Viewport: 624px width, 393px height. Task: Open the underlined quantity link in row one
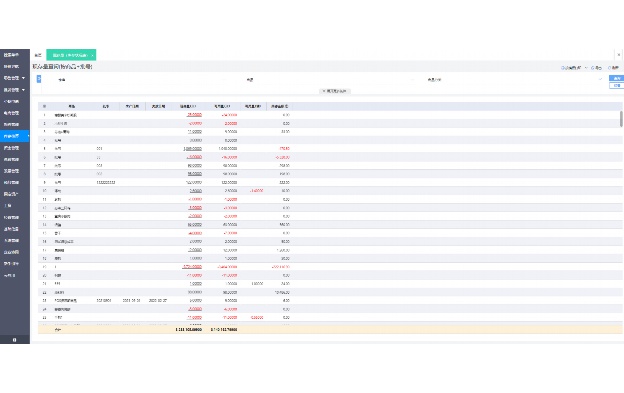click(194, 115)
